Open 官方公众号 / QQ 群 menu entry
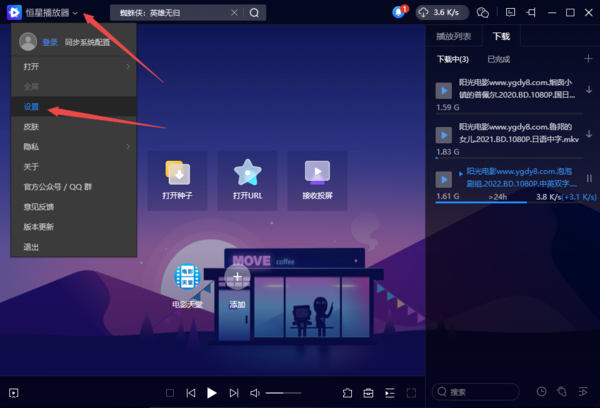Viewport: 600px width, 408px height. pos(74,187)
